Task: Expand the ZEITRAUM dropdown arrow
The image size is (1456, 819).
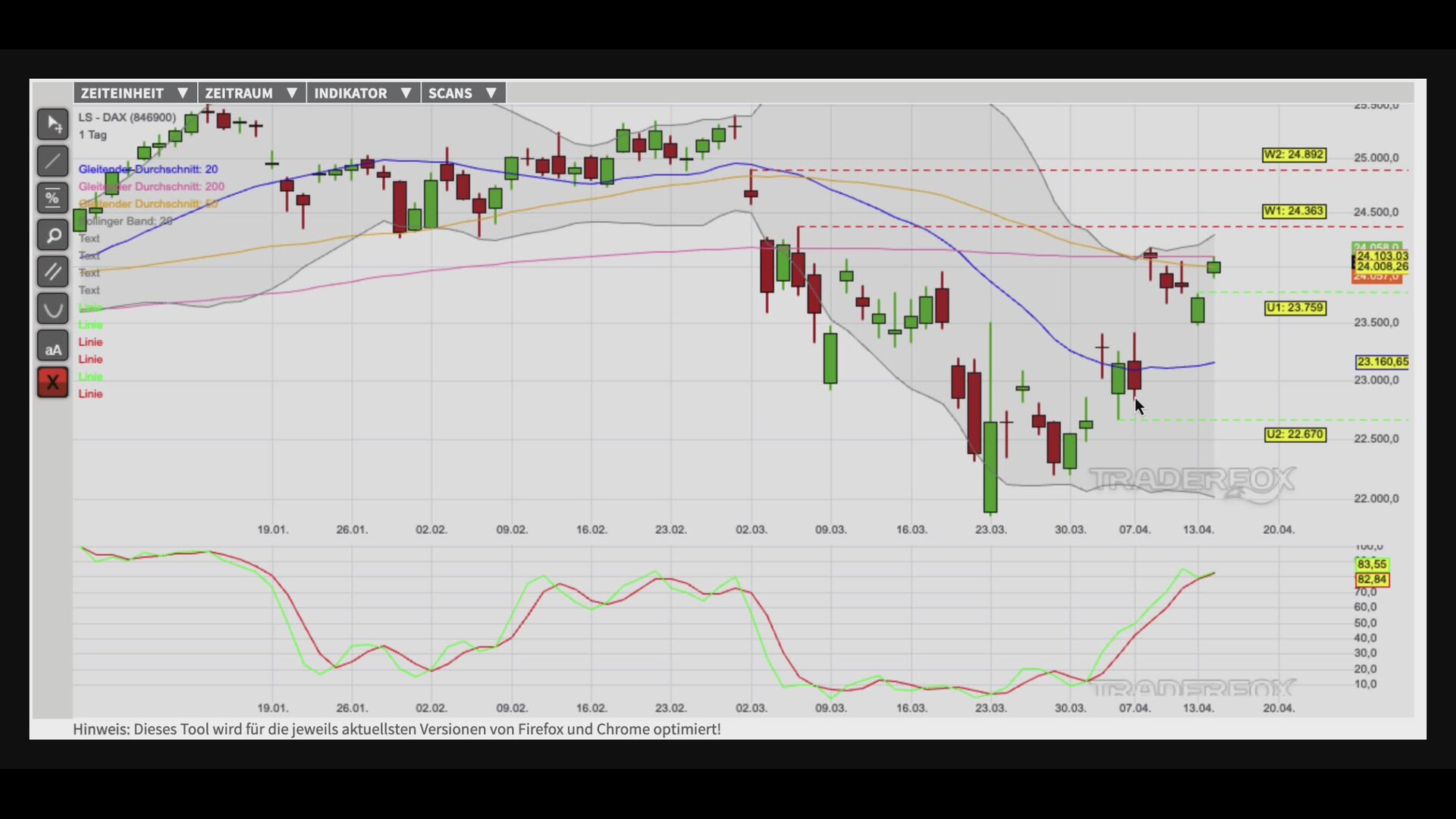Action: (291, 93)
